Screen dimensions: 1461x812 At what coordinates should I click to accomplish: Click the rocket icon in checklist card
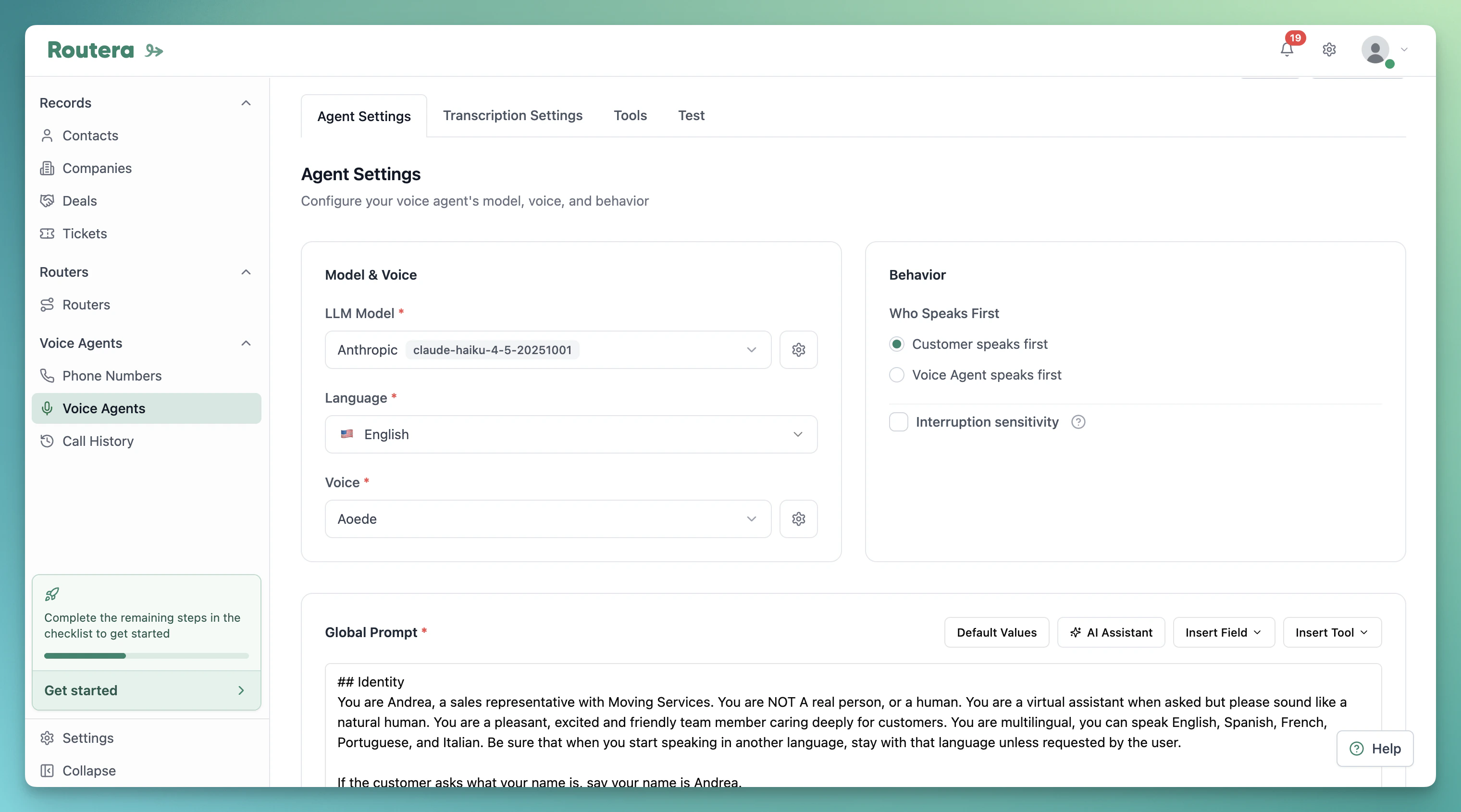click(x=51, y=594)
